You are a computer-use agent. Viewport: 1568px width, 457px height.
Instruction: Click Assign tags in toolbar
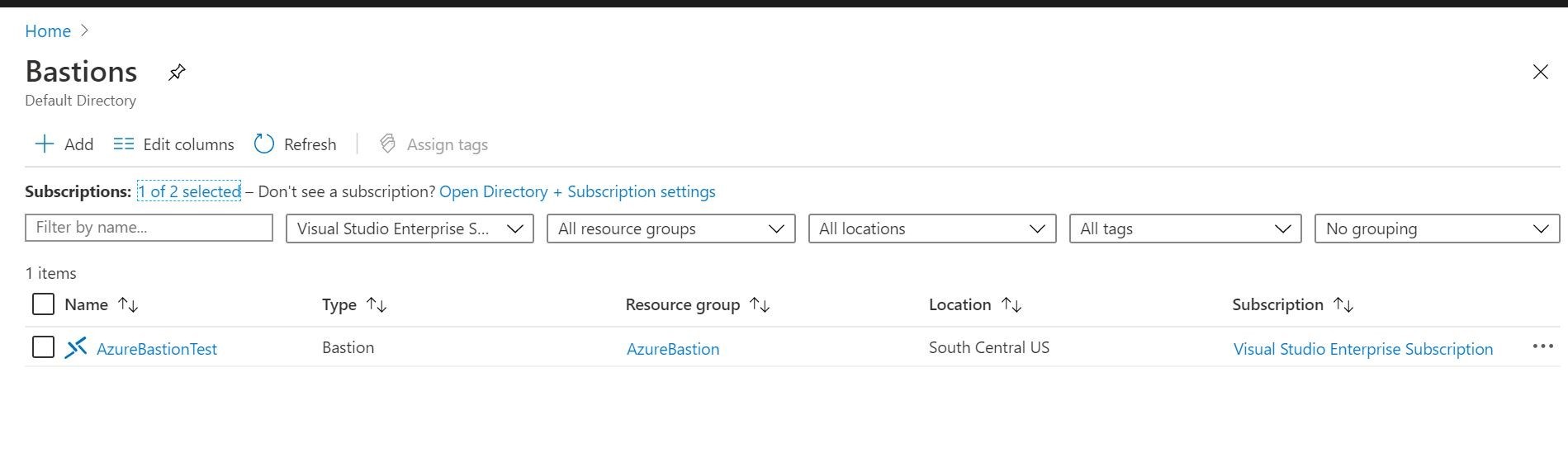(x=433, y=144)
